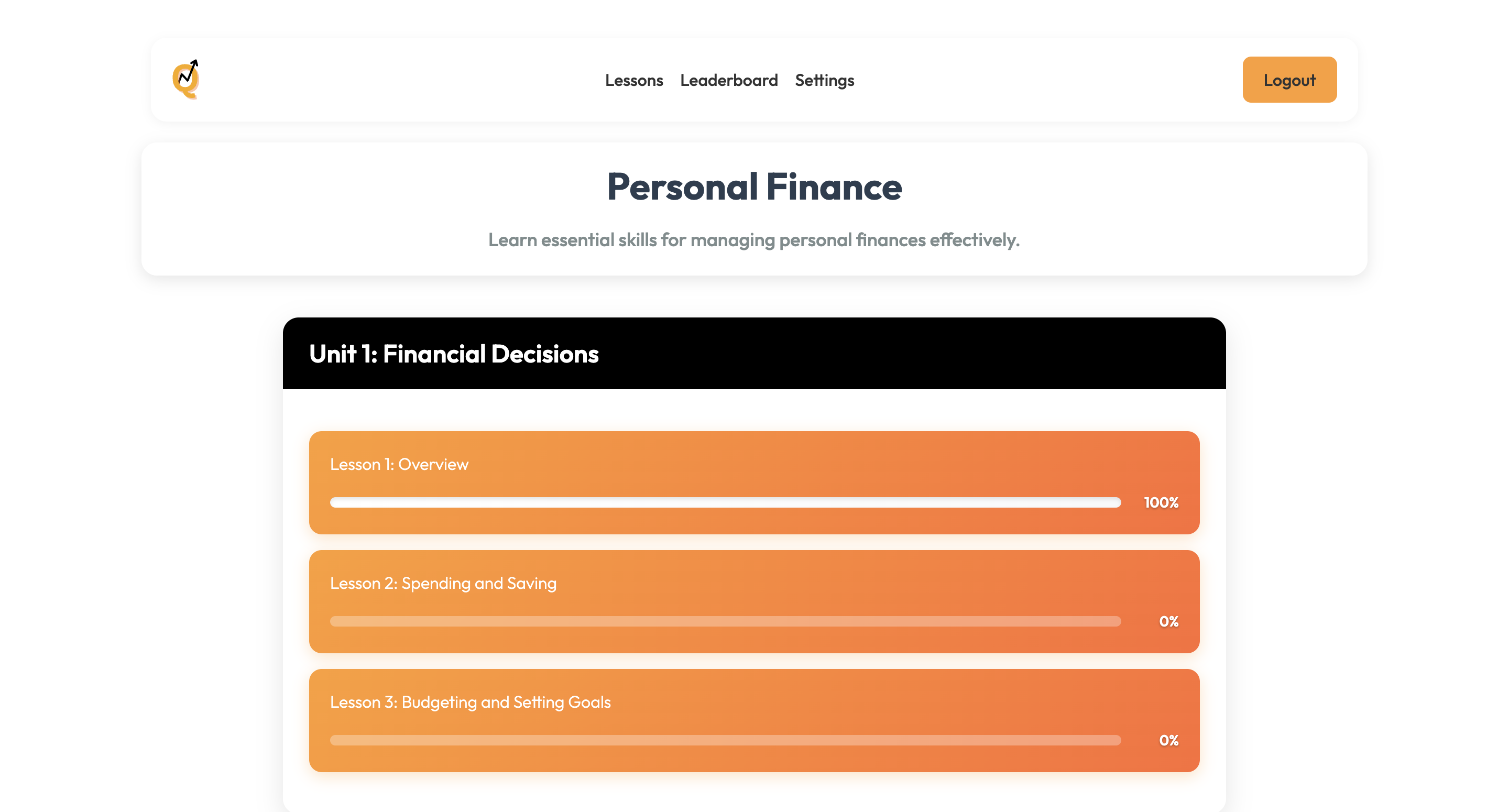The height and width of the screenshot is (812, 1509).
Task: Open the Lesson 1: Overview card
Action: tap(754, 483)
